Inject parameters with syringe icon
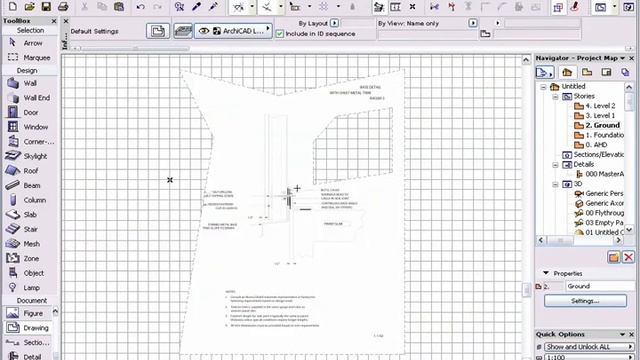Image resolution: width=640 pixels, height=360 pixels. click(213, 7)
